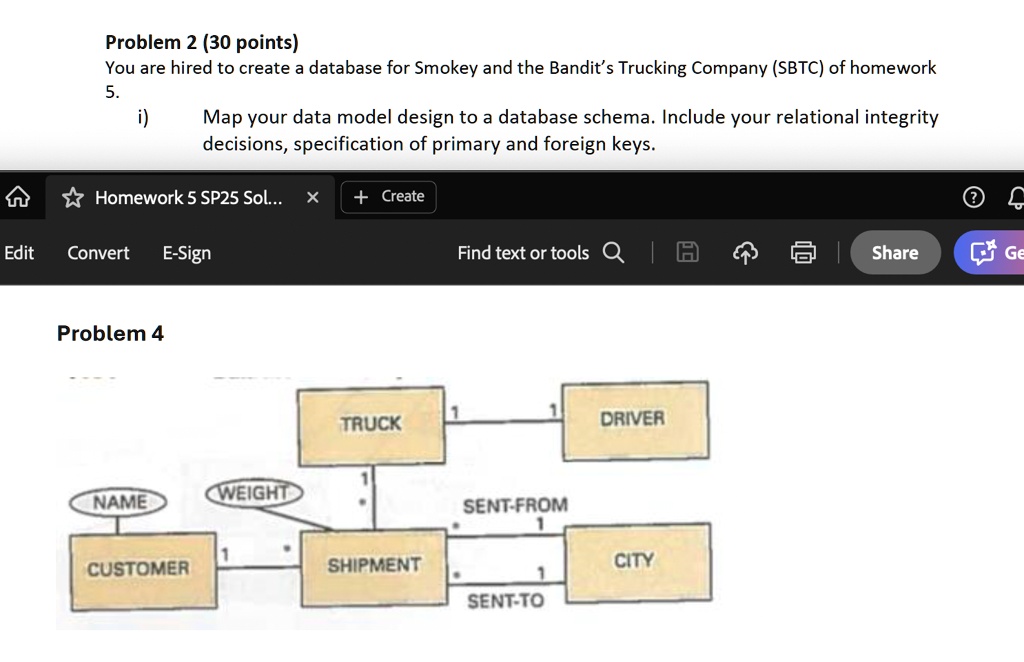Open the E-Sign menu

(186, 253)
